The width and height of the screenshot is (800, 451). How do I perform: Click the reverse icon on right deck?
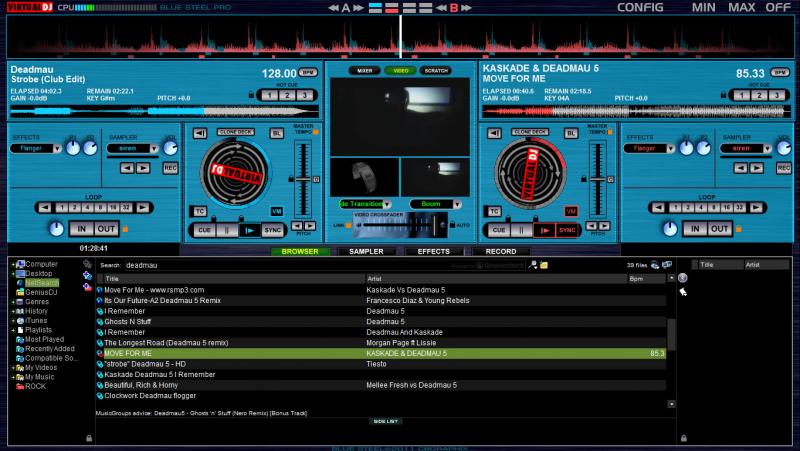tap(494, 133)
